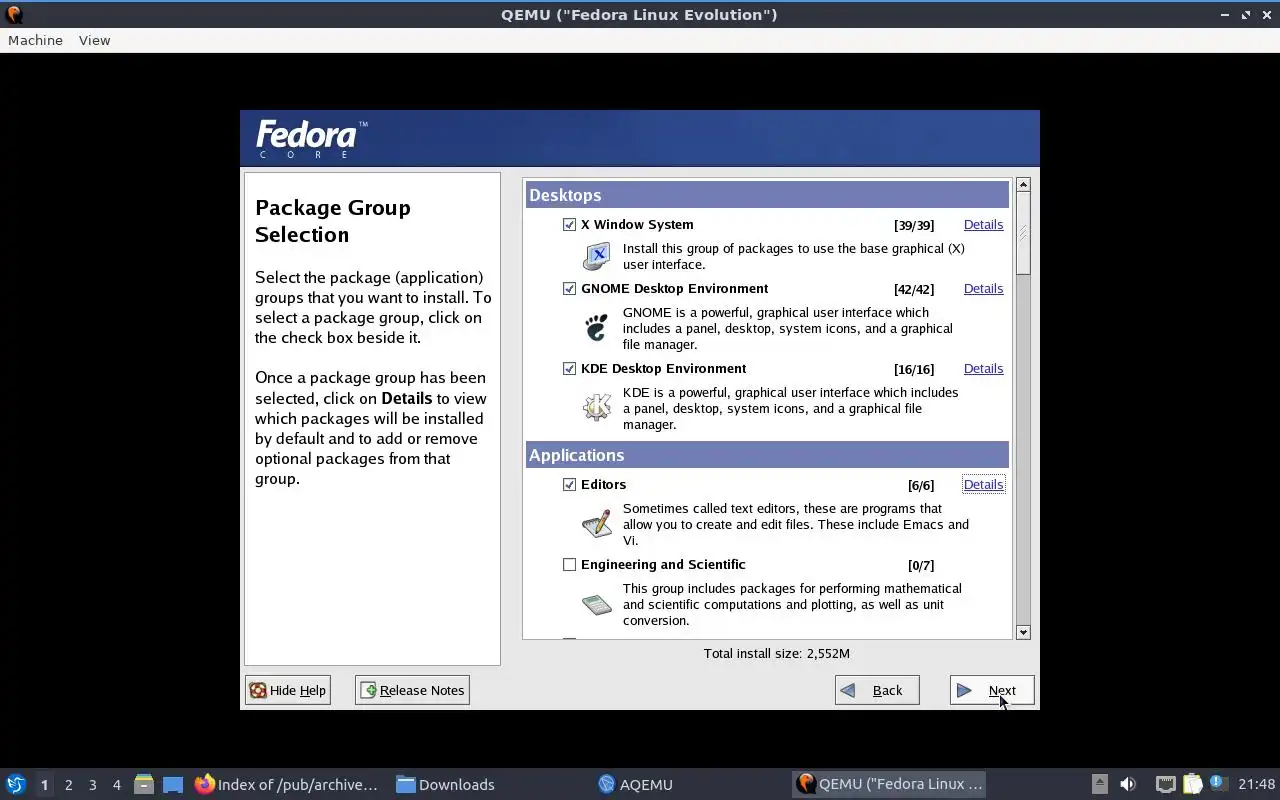
Task: Click the [6/6] package count
Action: (921, 485)
